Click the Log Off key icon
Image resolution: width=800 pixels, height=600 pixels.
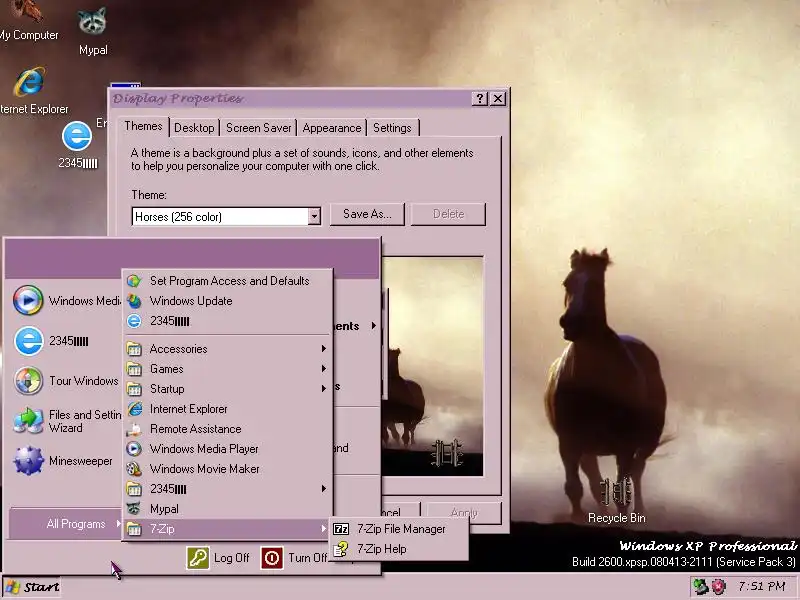coord(197,558)
